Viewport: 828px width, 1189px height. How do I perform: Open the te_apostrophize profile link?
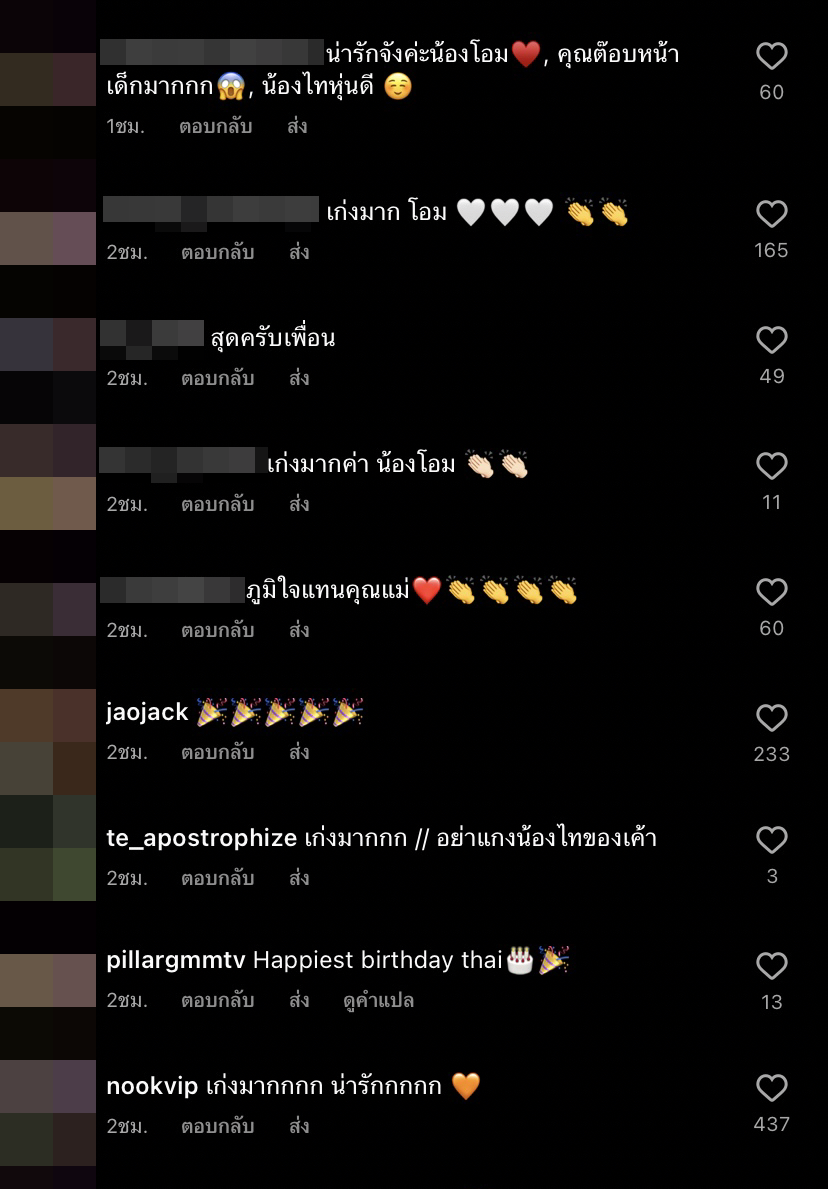point(202,839)
